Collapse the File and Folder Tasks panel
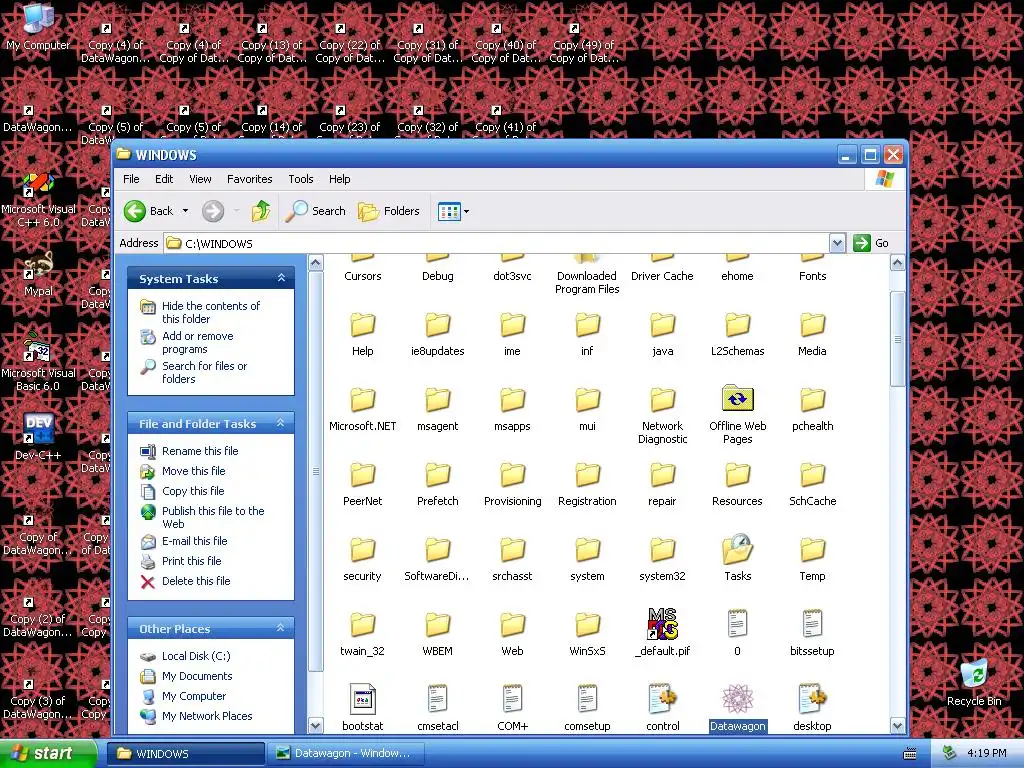This screenshot has width=1024, height=768. [281, 423]
